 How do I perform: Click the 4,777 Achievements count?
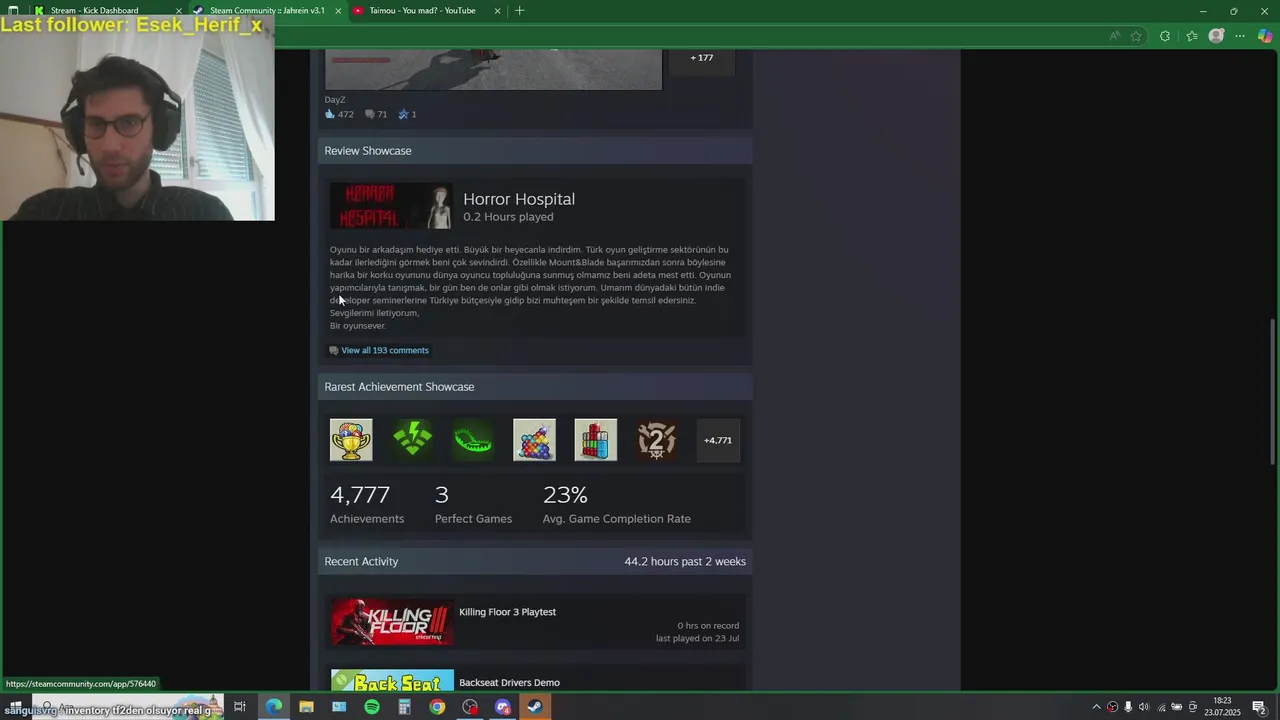pyautogui.click(x=367, y=504)
